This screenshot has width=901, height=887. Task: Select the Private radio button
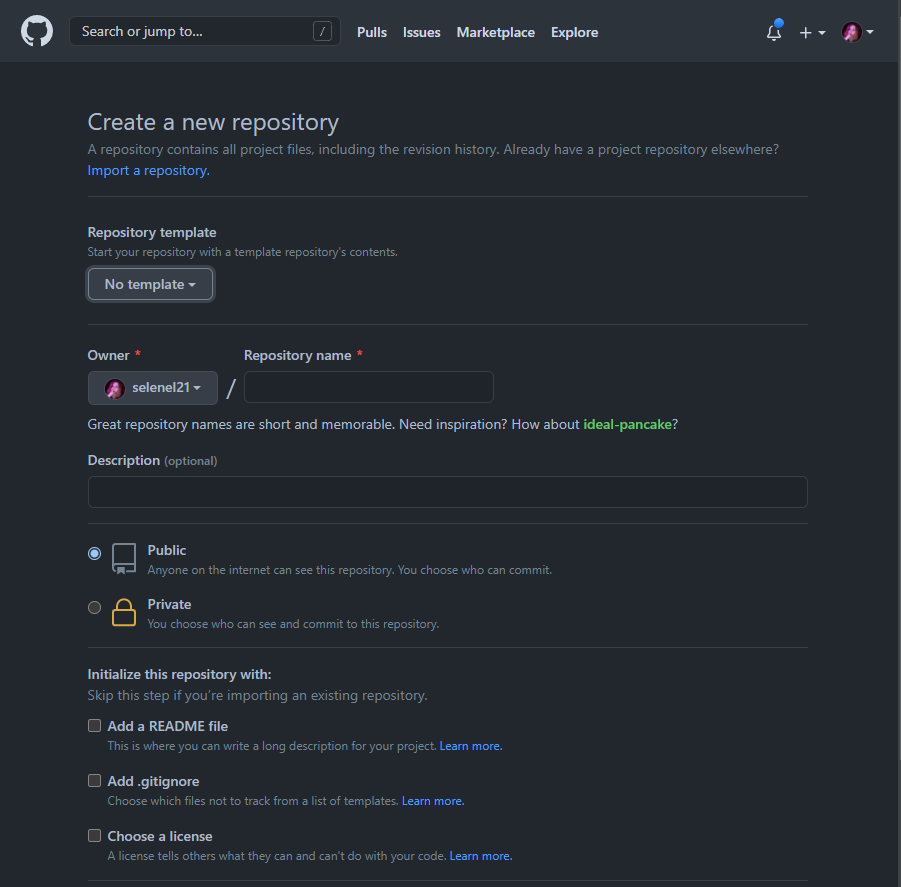(x=94, y=607)
